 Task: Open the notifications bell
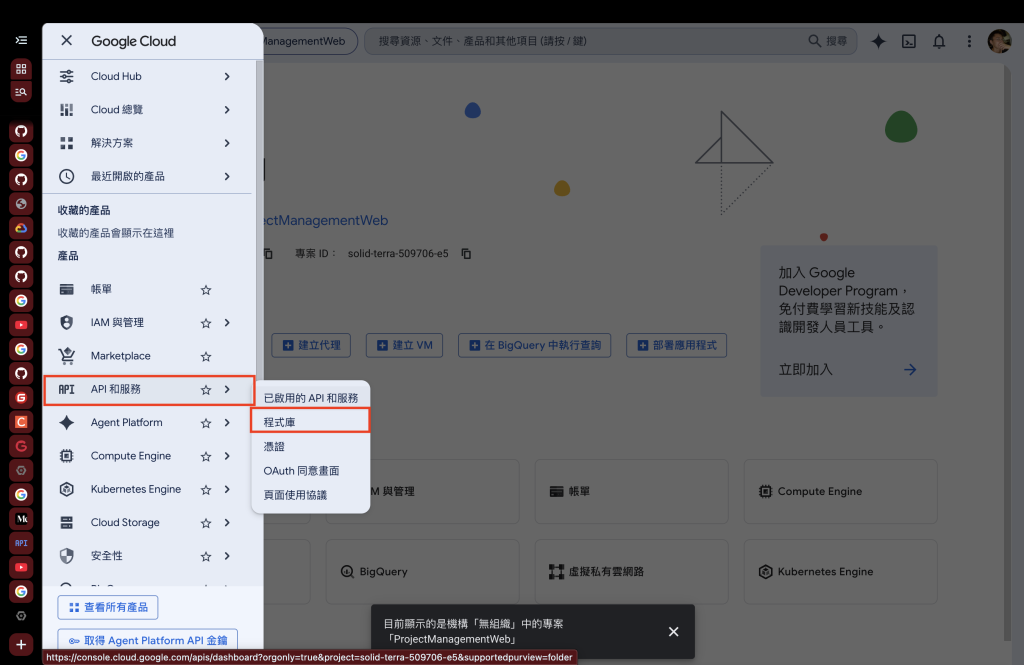pyautogui.click(x=939, y=41)
